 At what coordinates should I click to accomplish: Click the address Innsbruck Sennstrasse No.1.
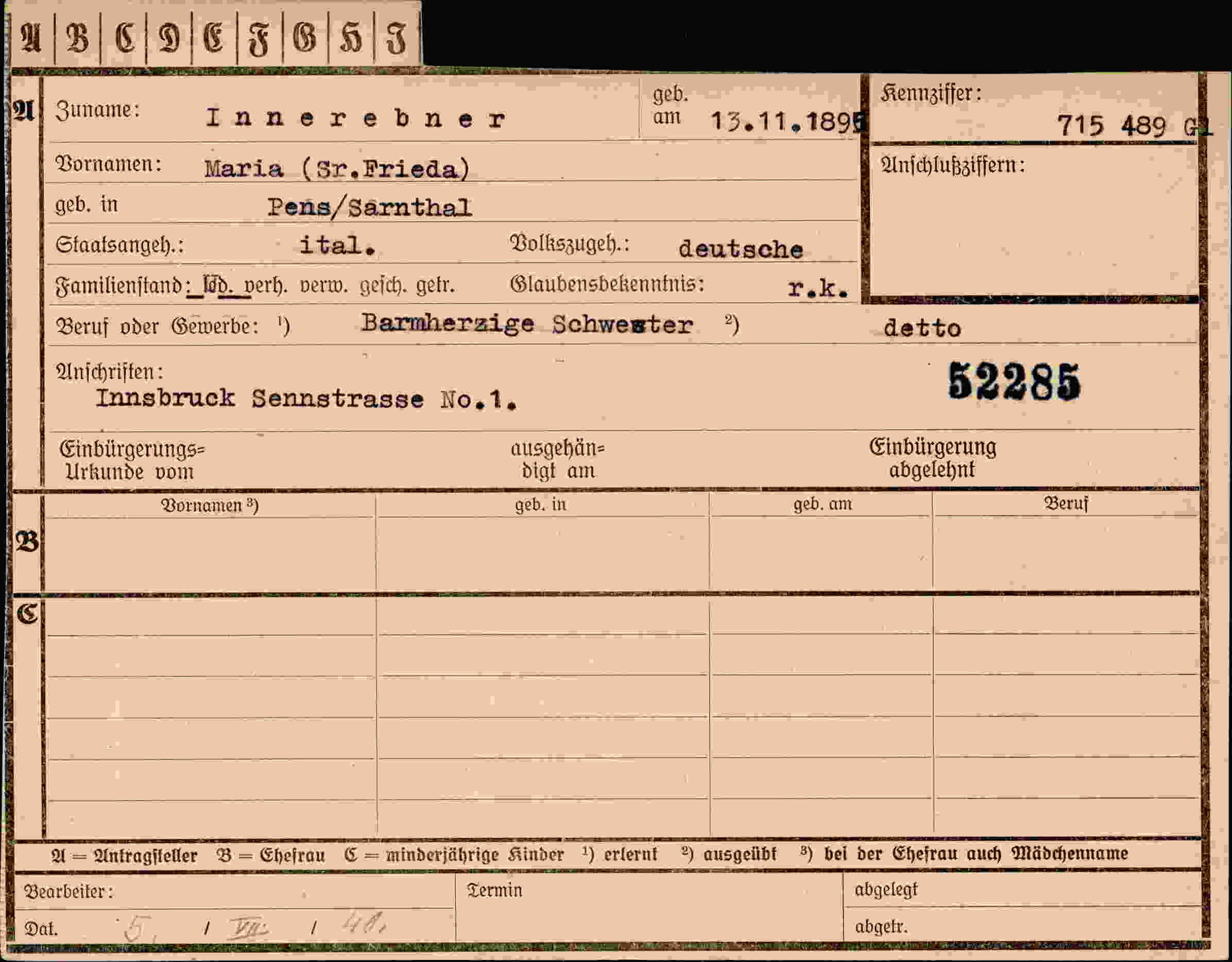(306, 399)
